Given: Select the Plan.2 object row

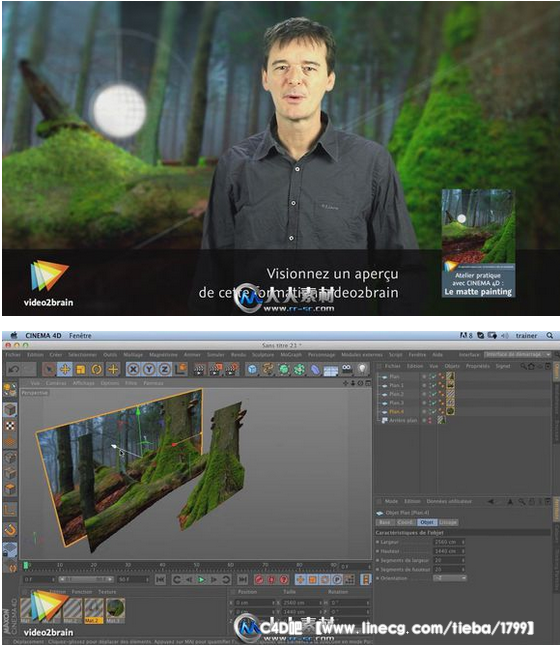Looking at the screenshot, I should click(x=396, y=394).
